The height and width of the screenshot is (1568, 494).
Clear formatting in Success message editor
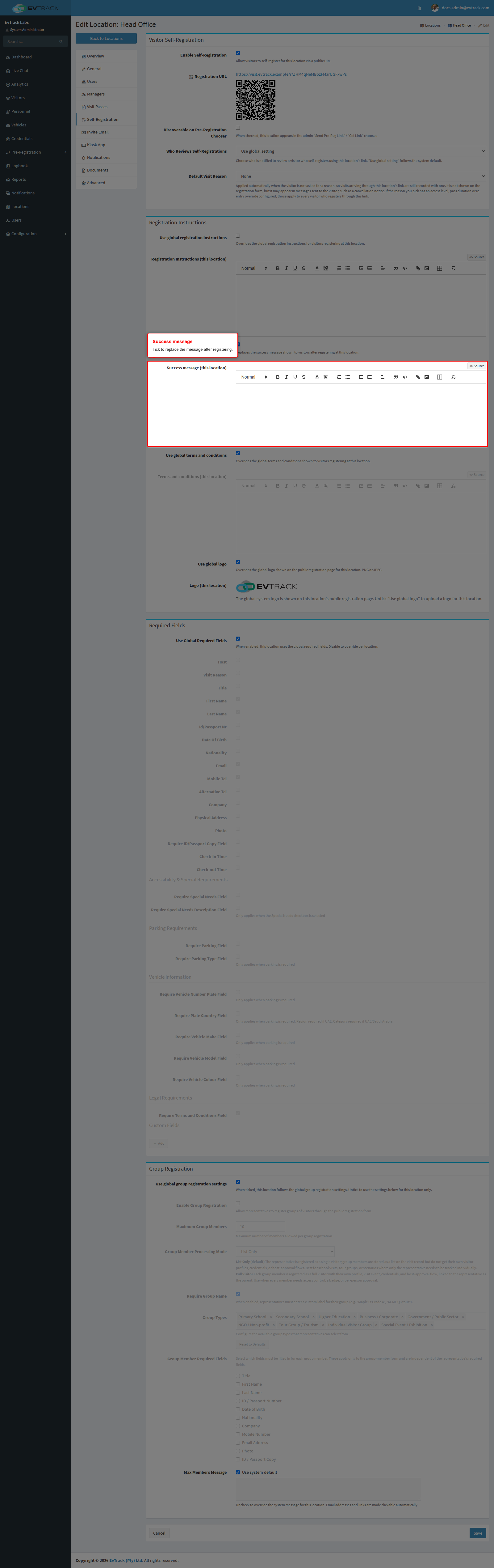[453, 377]
